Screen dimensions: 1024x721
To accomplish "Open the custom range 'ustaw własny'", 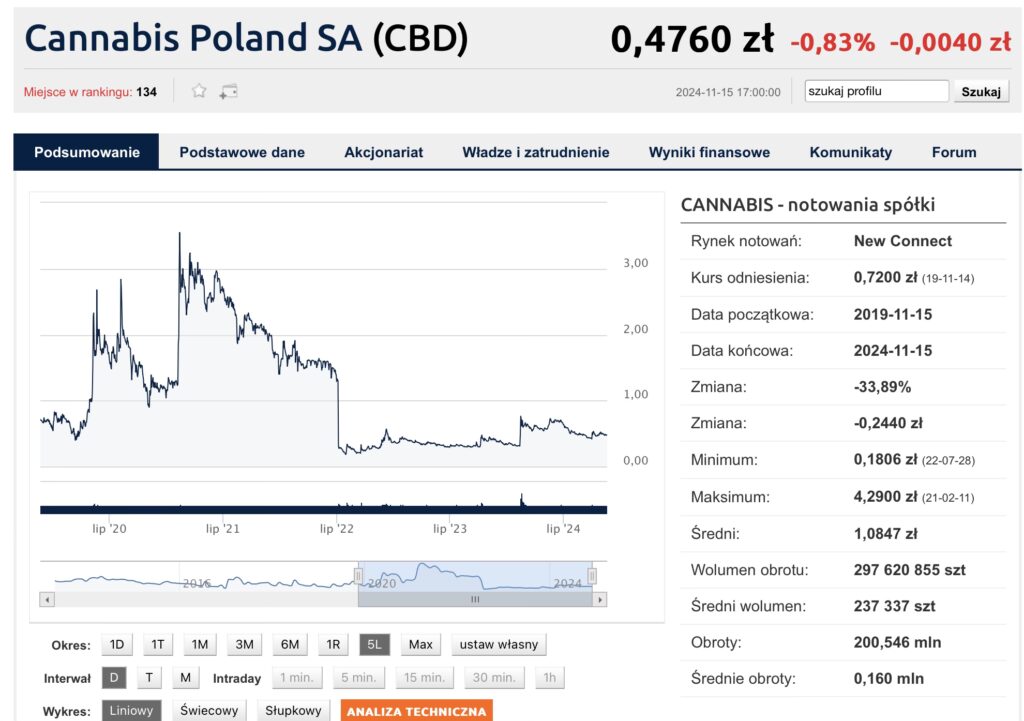I will [x=498, y=645].
